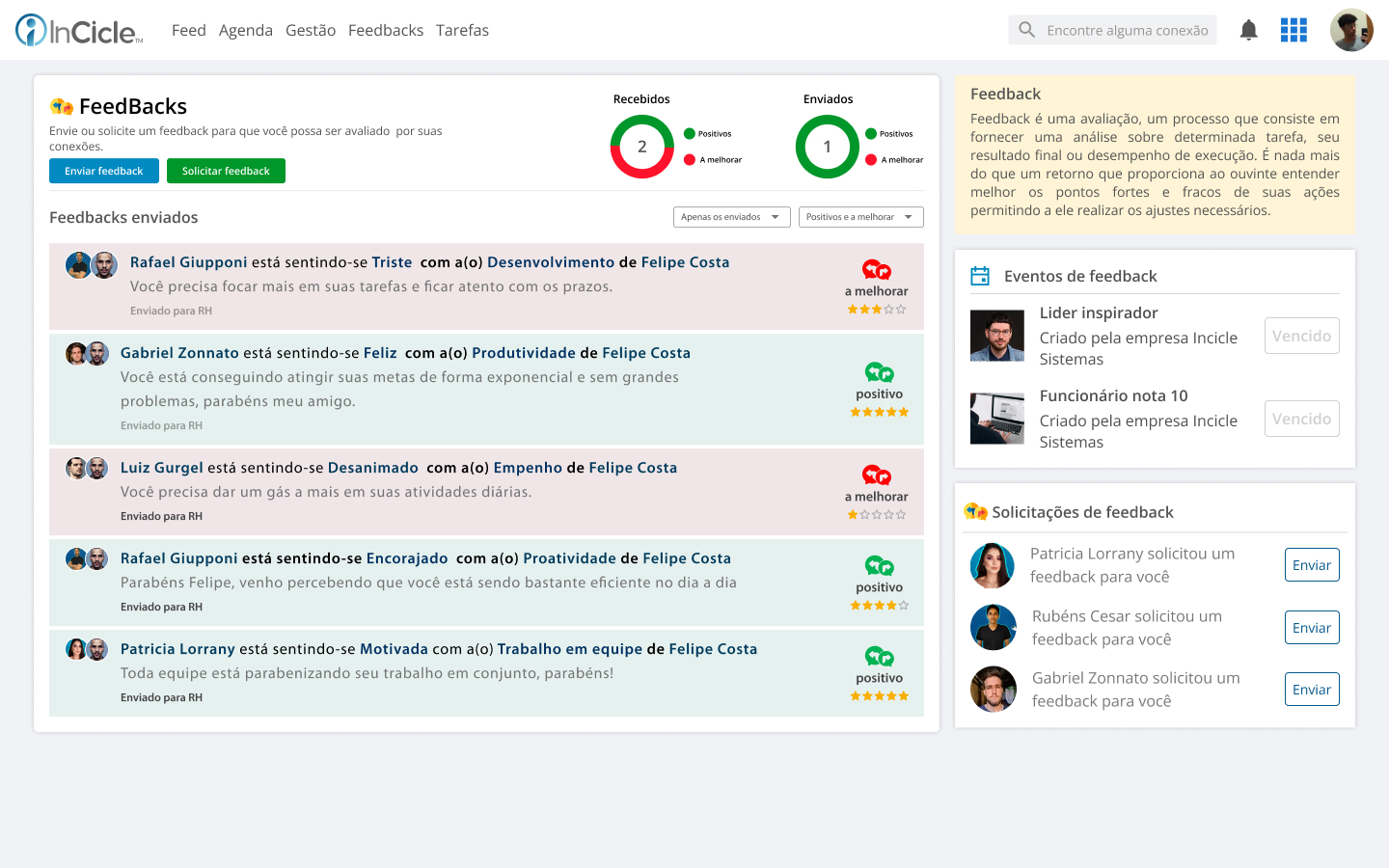This screenshot has width=1389, height=868.
Task: Click the search magnifier icon
Action: tap(1026, 30)
